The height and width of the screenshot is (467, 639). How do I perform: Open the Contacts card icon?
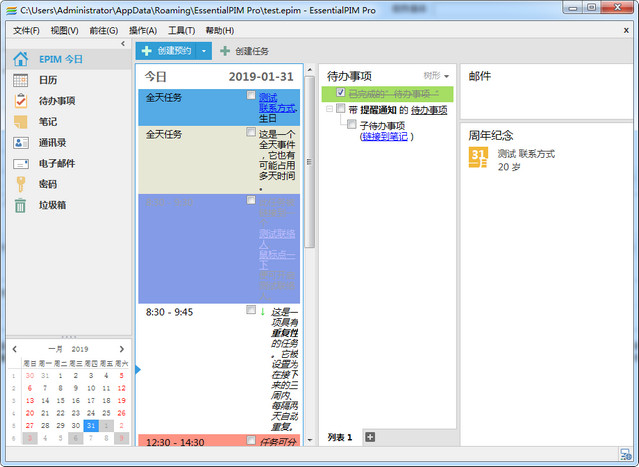tap(20, 143)
